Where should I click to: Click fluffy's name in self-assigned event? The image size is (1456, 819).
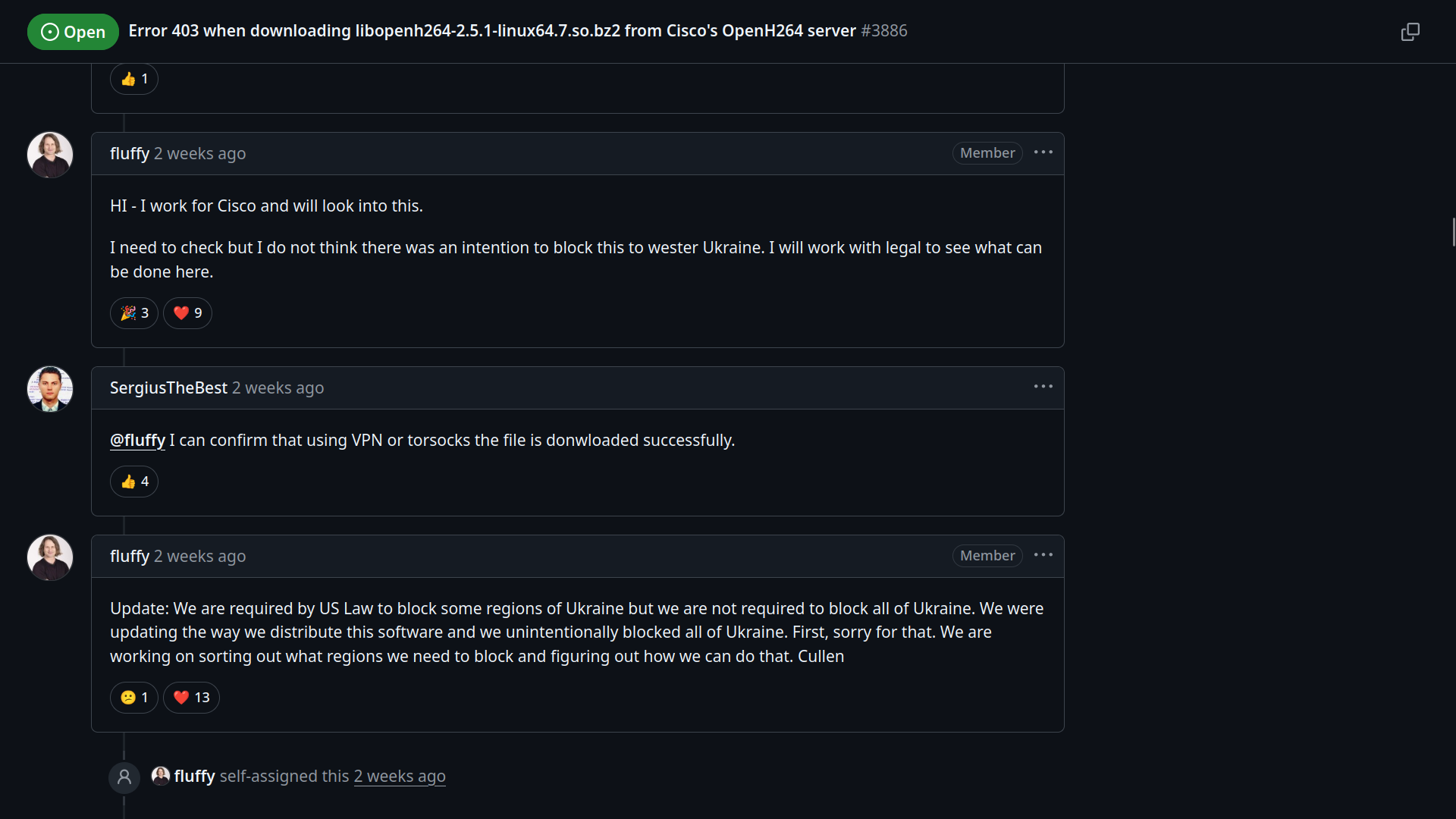click(x=195, y=777)
